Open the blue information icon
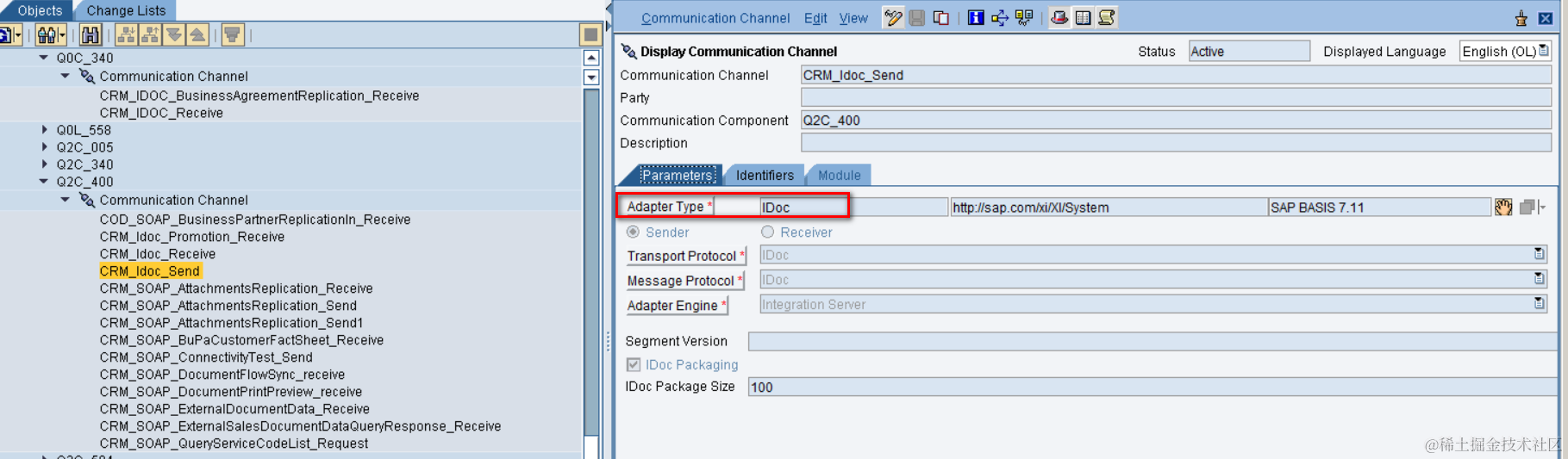The width and height of the screenshot is (1568, 459). coord(975,17)
